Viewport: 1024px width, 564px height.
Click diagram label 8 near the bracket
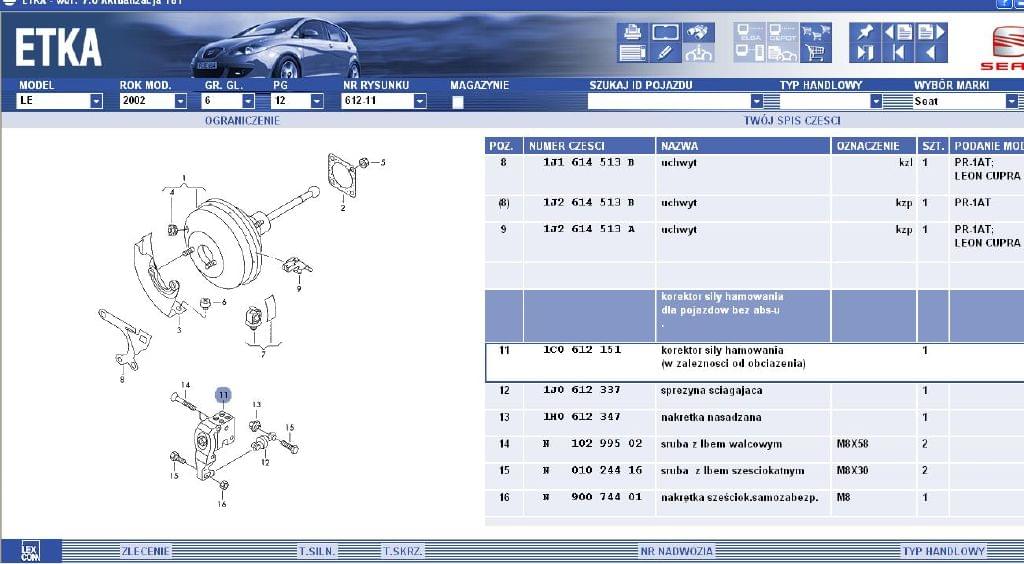coord(121,379)
